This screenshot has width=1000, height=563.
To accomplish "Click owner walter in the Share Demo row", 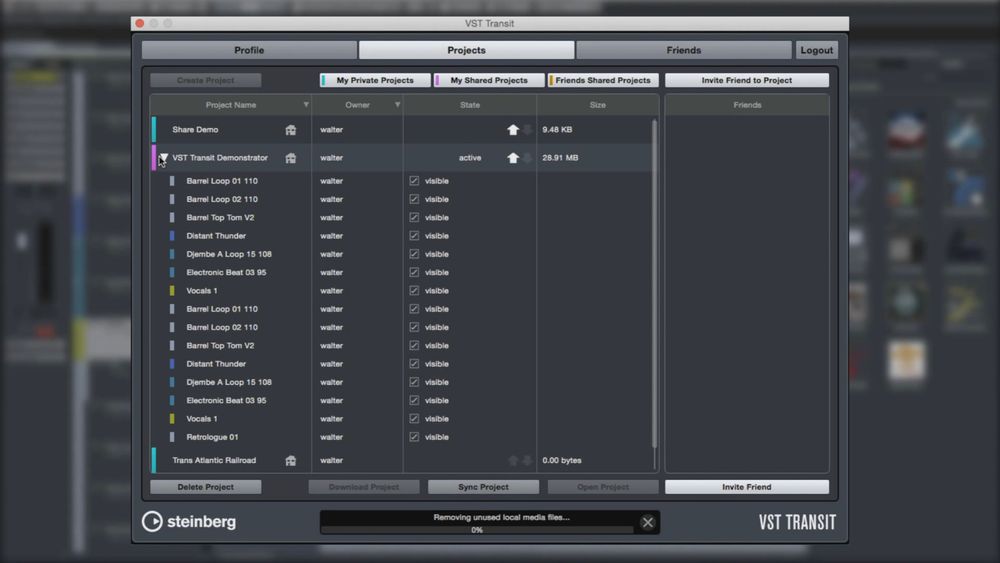I will (x=332, y=129).
